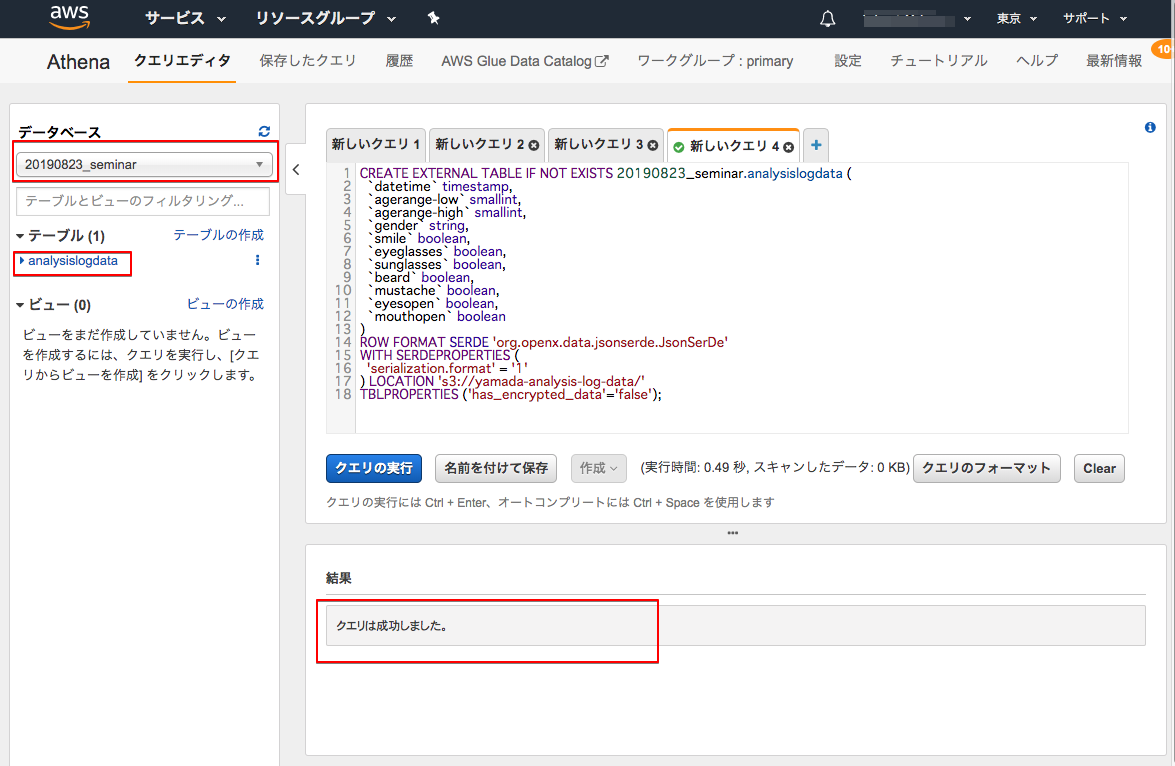Open the 20190823_seminar database dropdown
This screenshot has height=766, width=1175.
[143, 164]
